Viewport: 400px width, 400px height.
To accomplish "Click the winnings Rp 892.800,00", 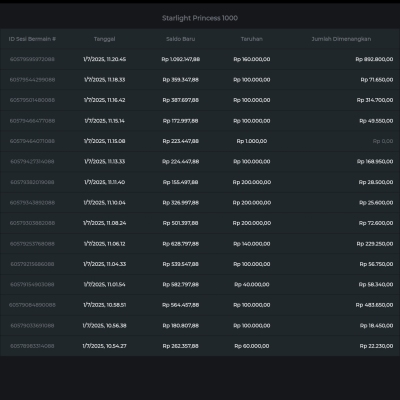I will tap(374, 59).
